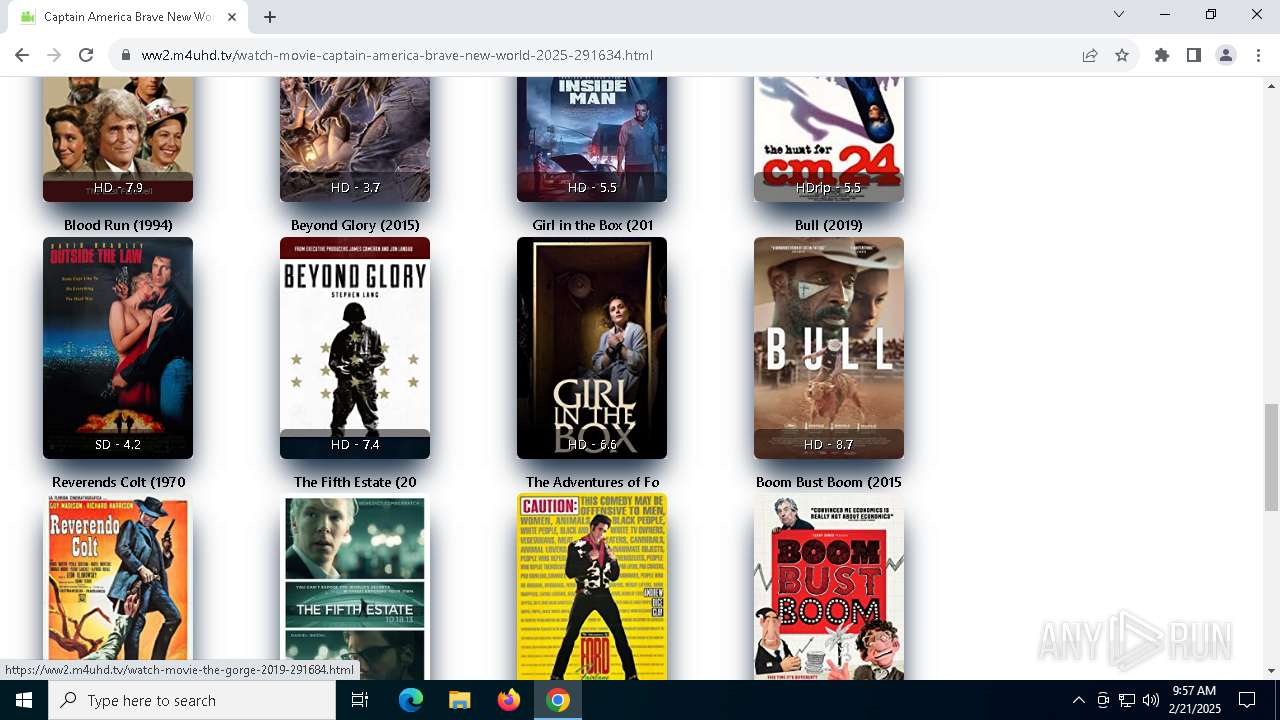Viewport: 1280px width, 720px height.
Task: Open a new tab with the plus button
Action: [x=270, y=16]
